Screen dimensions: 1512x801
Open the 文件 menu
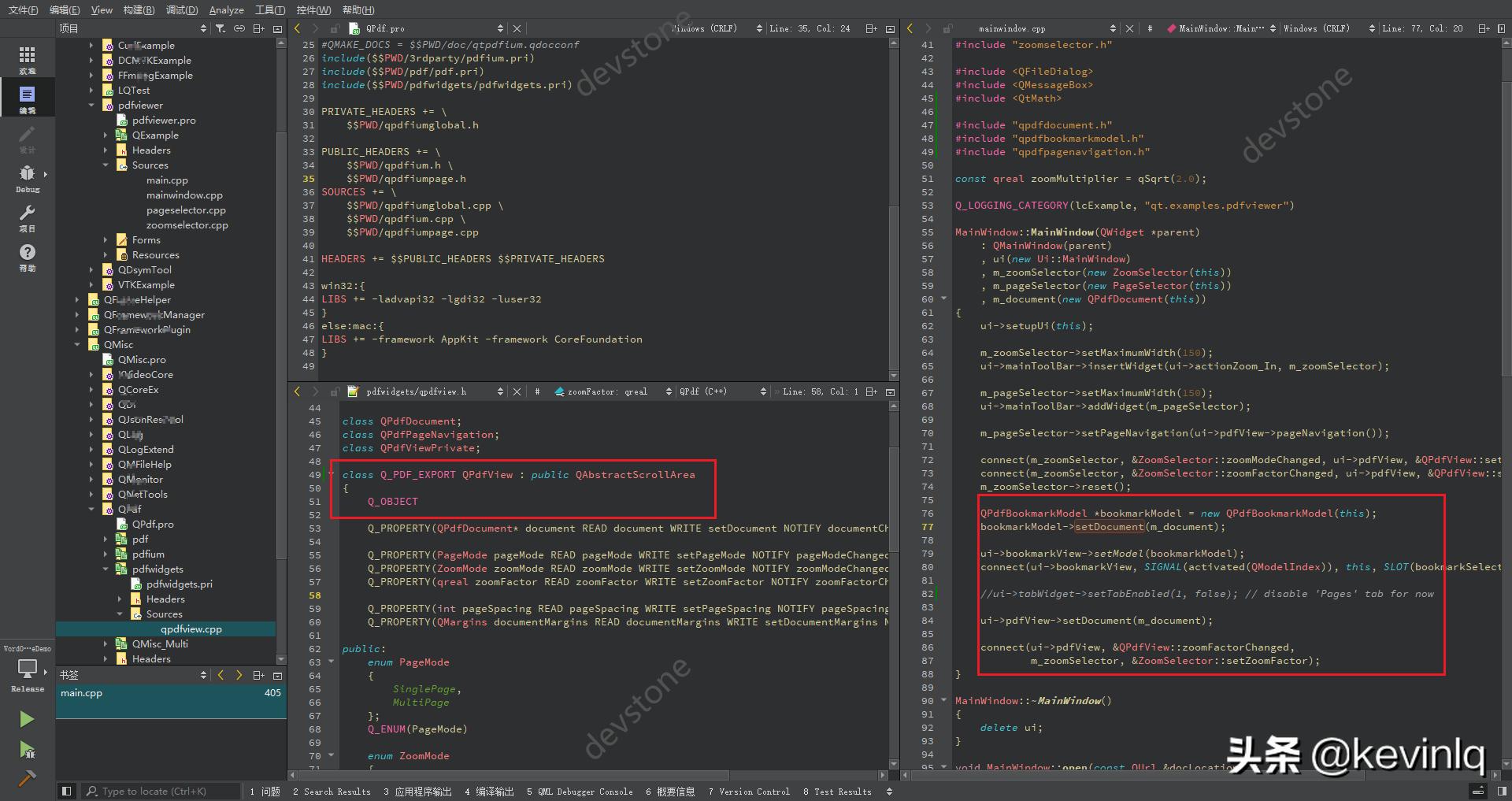click(x=21, y=9)
